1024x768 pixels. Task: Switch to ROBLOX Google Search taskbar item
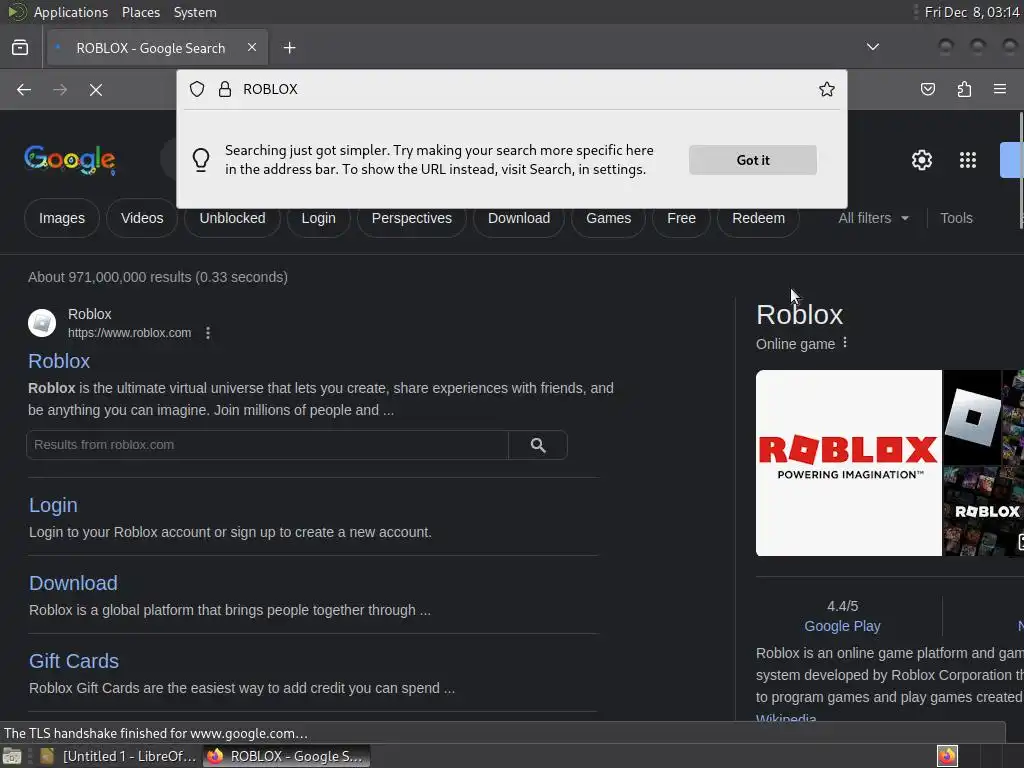click(x=287, y=756)
